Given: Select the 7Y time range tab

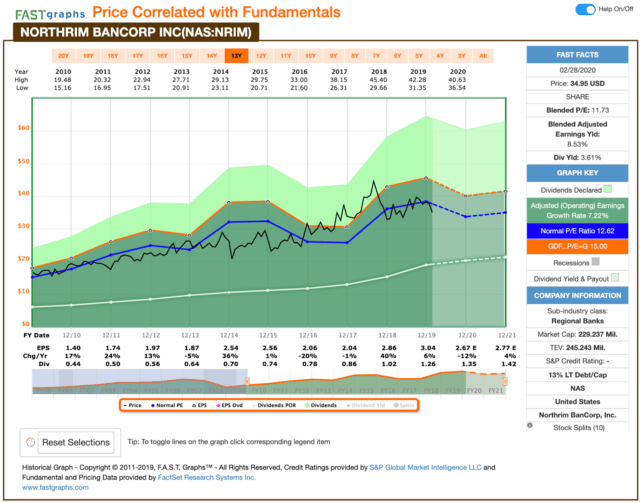Looking at the screenshot, I should [376, 56].
